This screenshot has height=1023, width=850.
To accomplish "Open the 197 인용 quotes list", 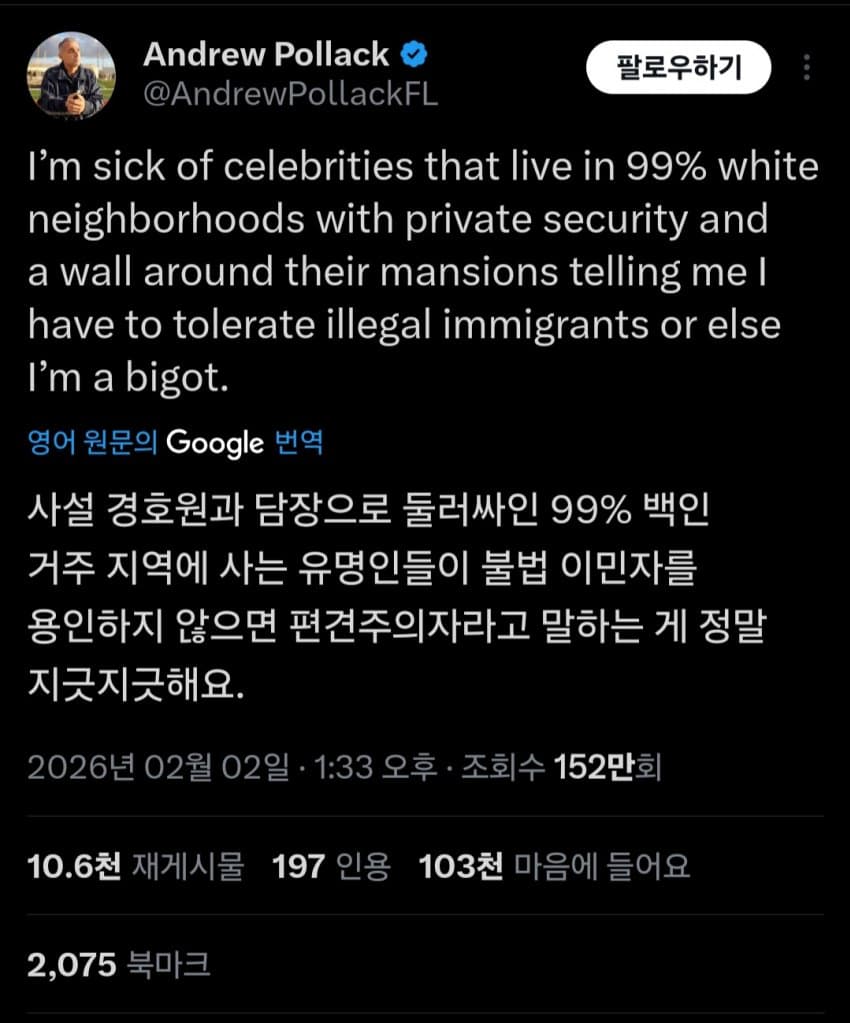I will (331, 866).
